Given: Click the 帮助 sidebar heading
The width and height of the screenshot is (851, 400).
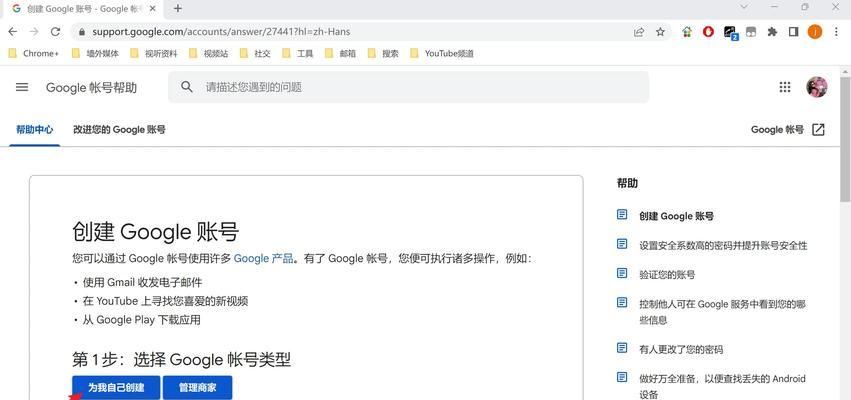Looking at the screenshot, I should [627, 183].
